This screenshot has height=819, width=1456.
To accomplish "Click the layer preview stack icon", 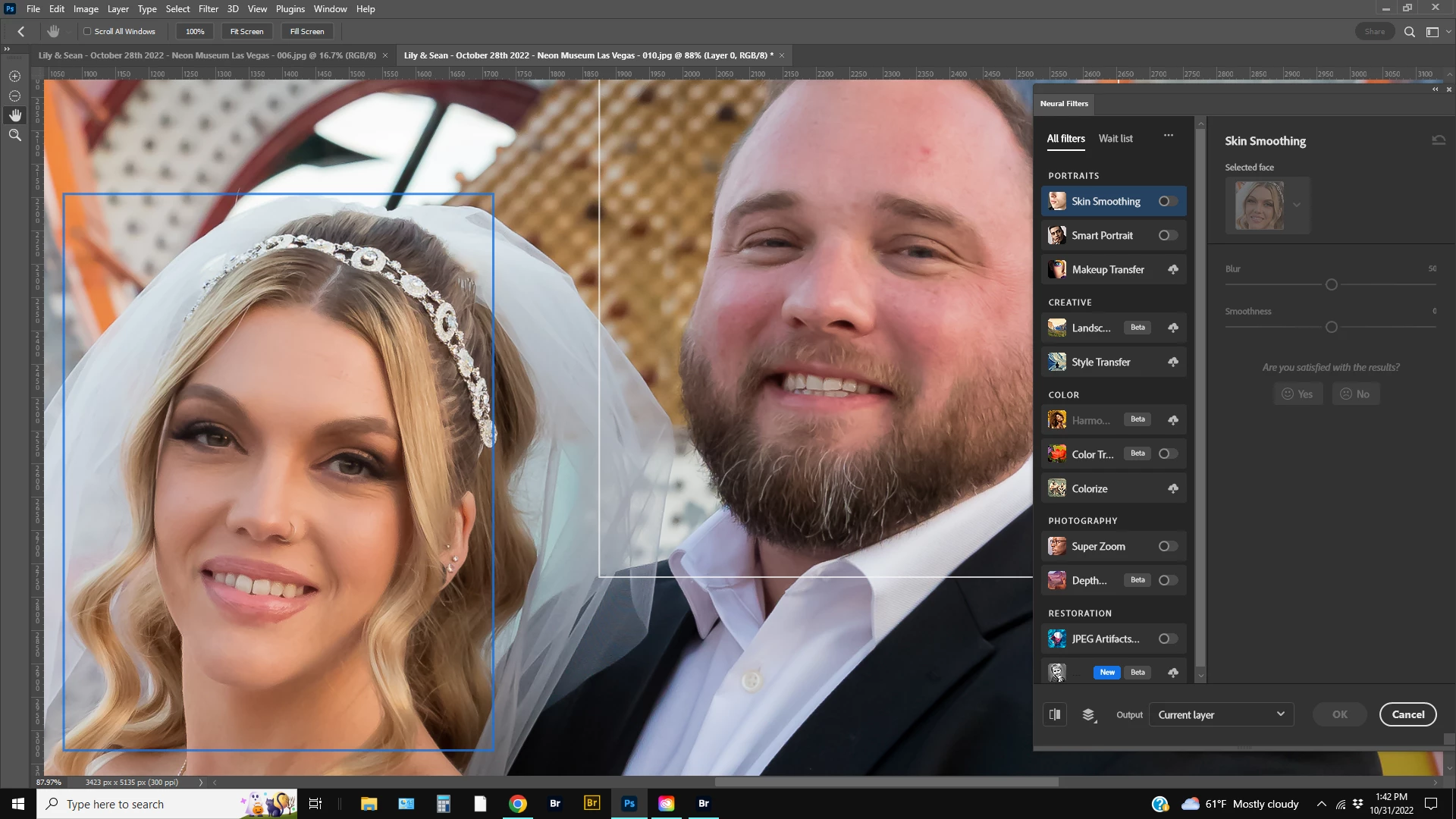I will pos(1089,714).
